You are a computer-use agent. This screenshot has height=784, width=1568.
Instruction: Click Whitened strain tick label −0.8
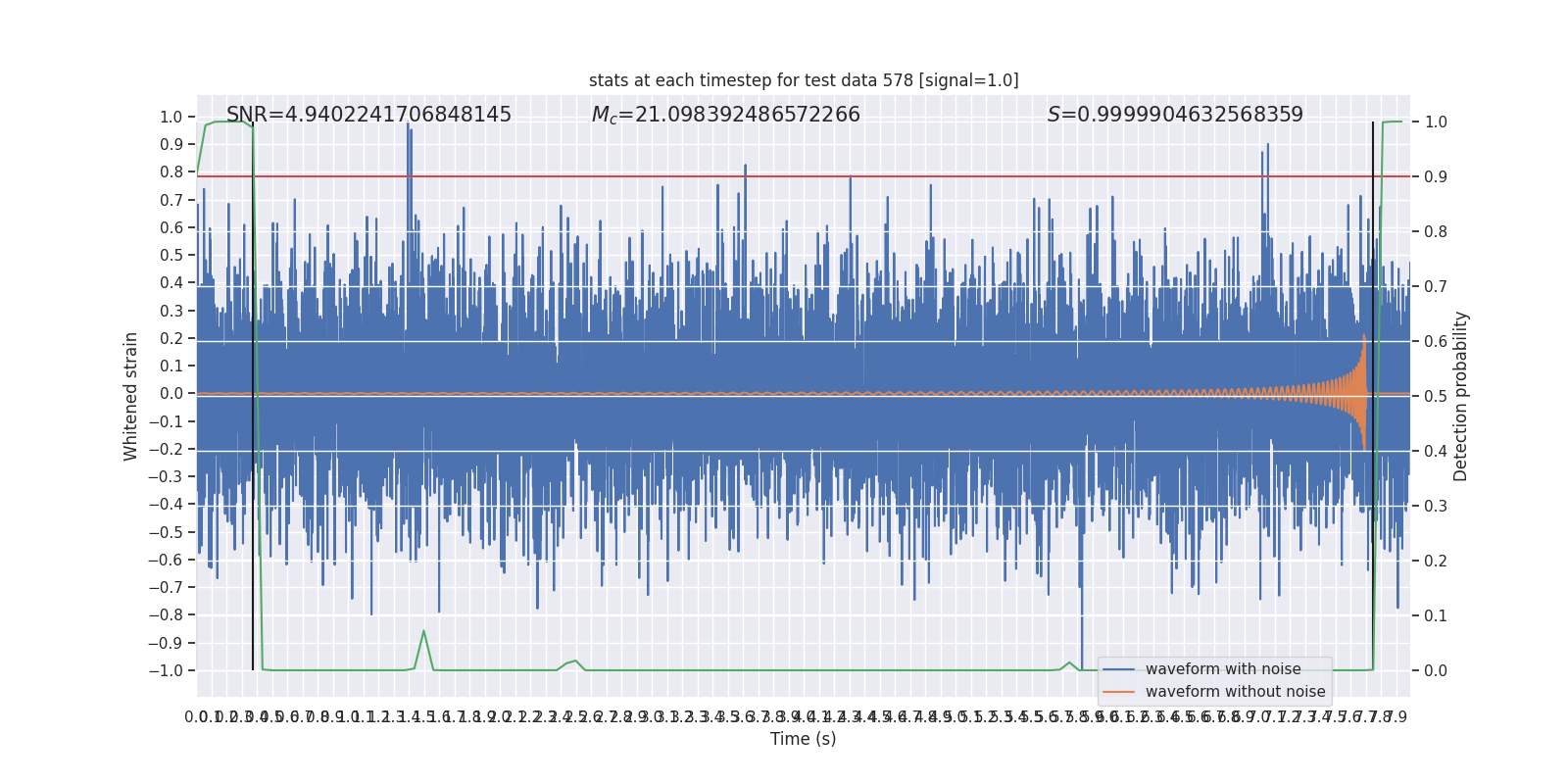[x=166, y=614]
